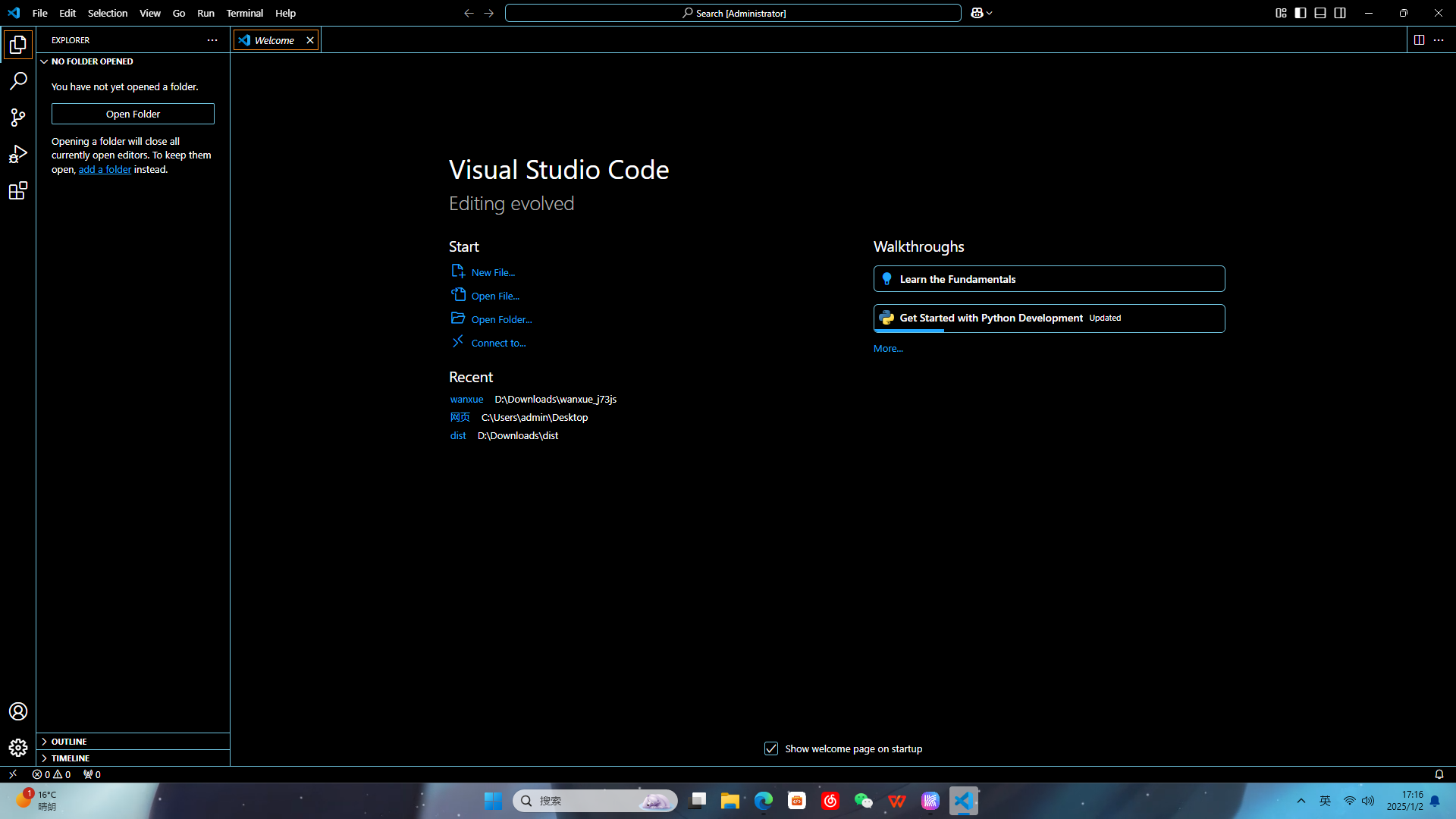Toggle the bottom panel layout button
The image size is (1456, 819).
pos(1320,13)
